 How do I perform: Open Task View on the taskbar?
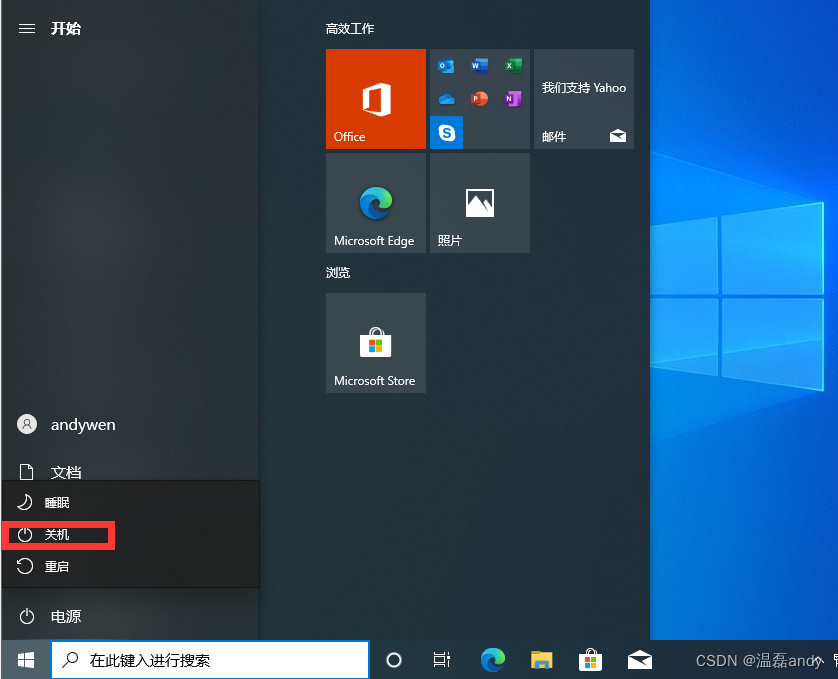tap(442, 660)
